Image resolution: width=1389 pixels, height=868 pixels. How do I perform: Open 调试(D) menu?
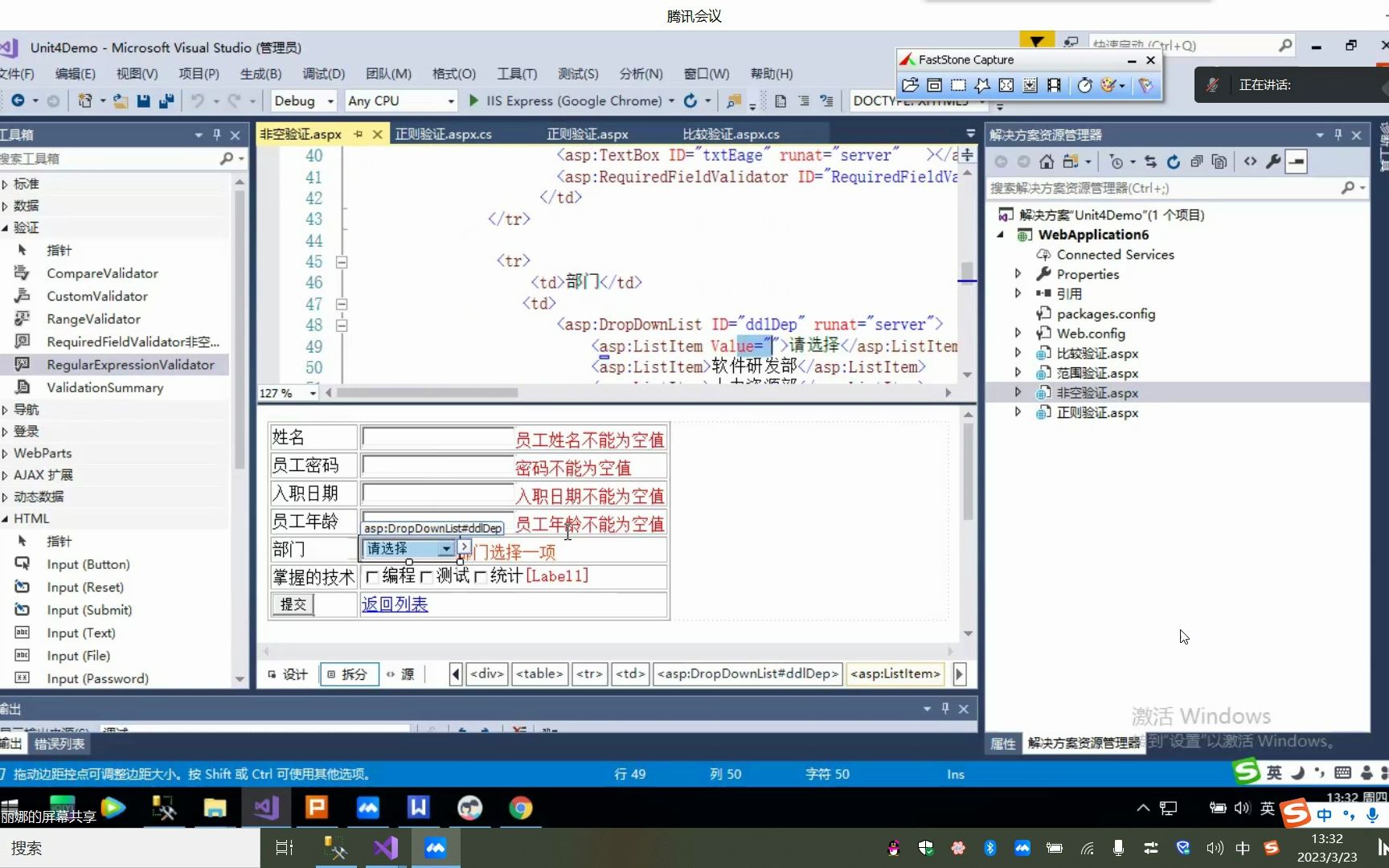coord(323,74)
